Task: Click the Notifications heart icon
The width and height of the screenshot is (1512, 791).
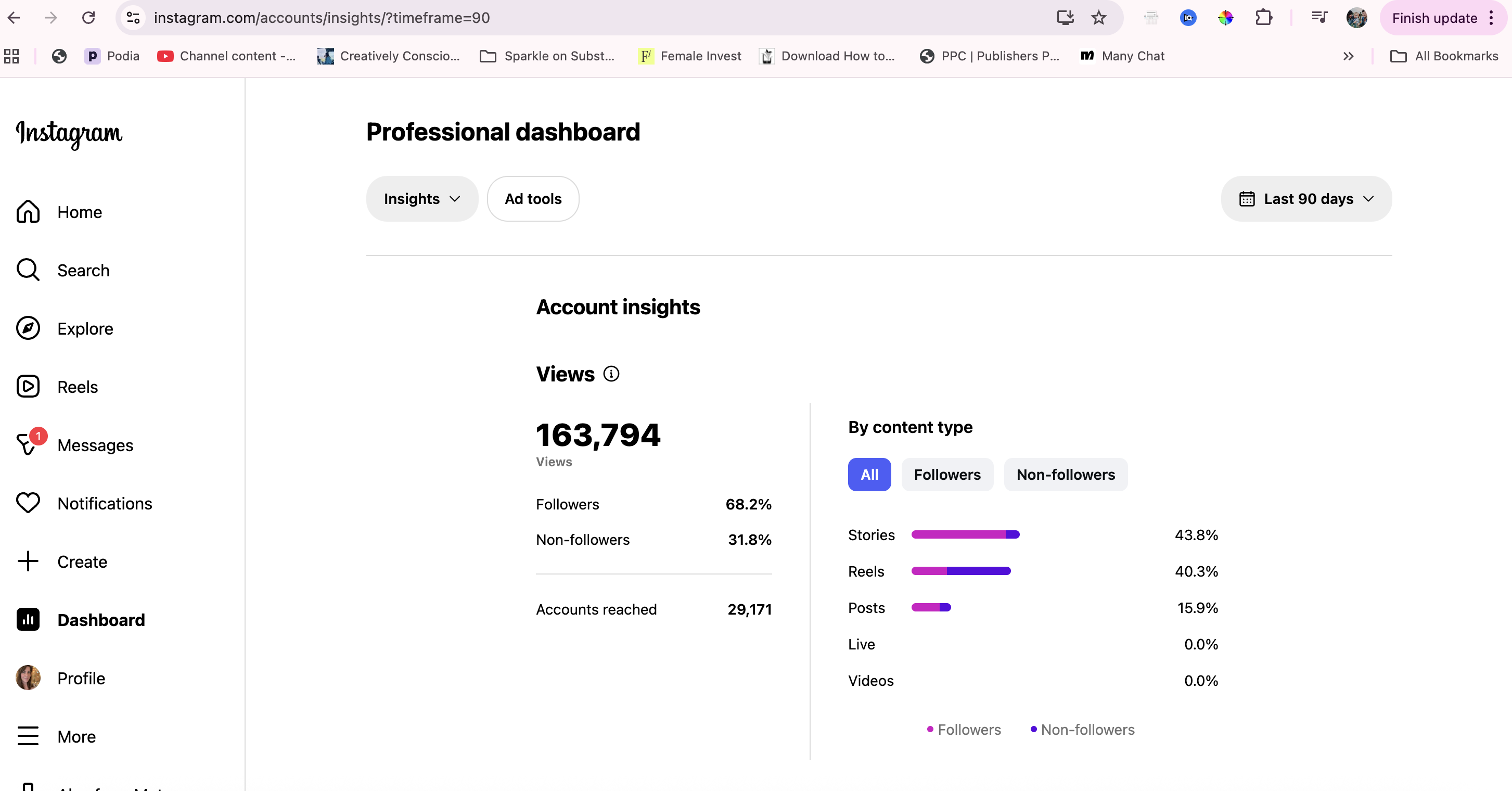Action: tap(28, 503)
